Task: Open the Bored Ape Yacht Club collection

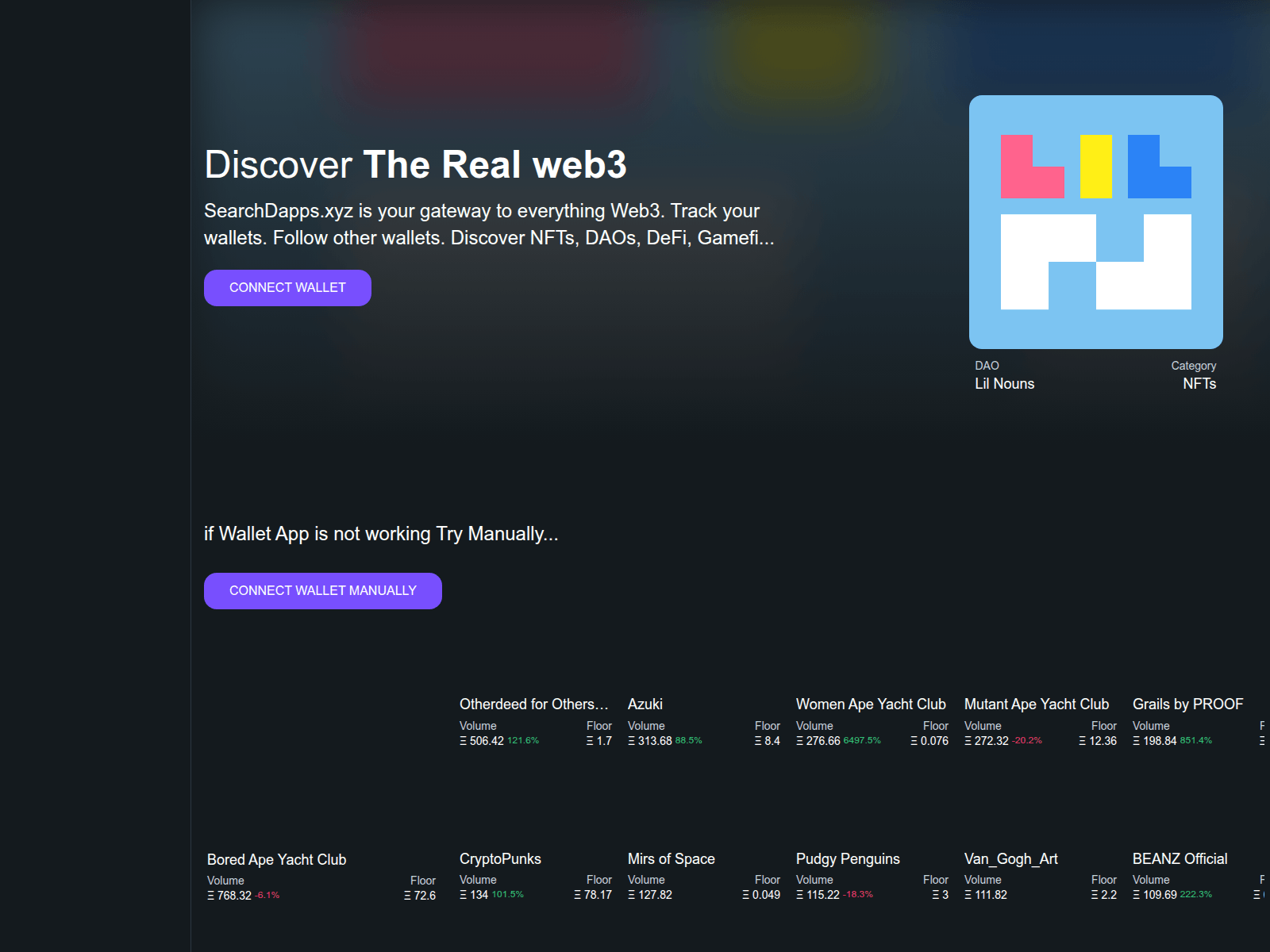Action: (276, 859)
